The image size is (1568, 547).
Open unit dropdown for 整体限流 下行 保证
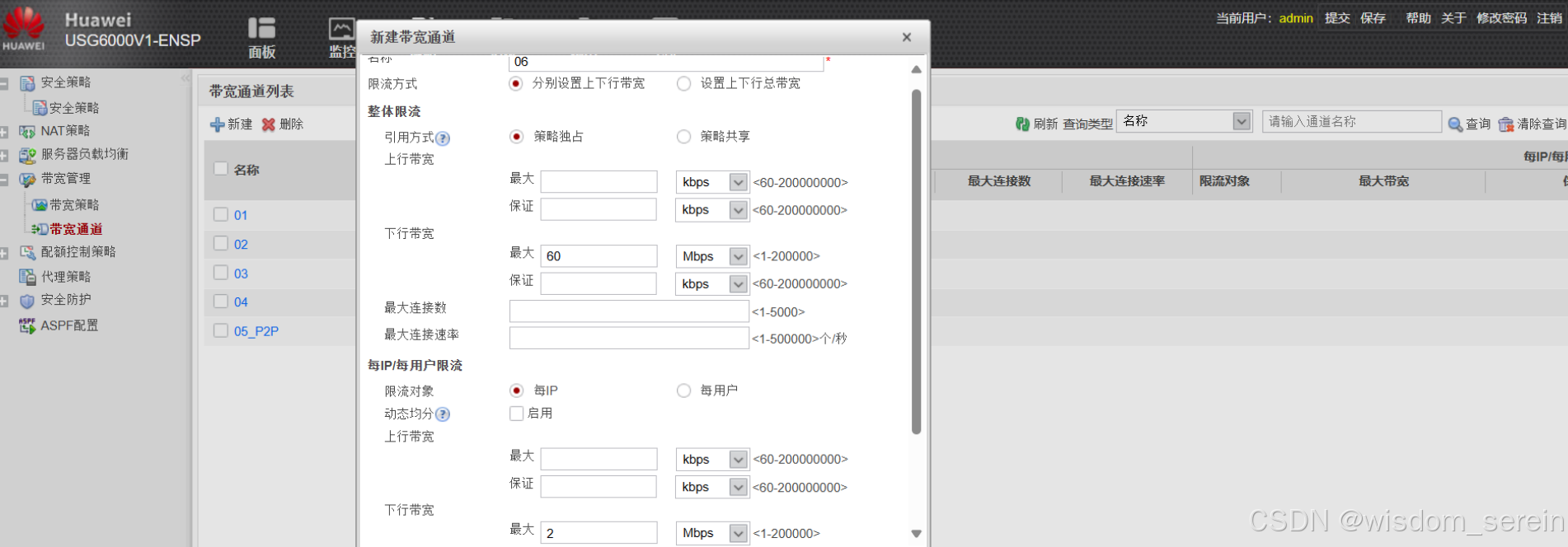click(x=738, y=283)
